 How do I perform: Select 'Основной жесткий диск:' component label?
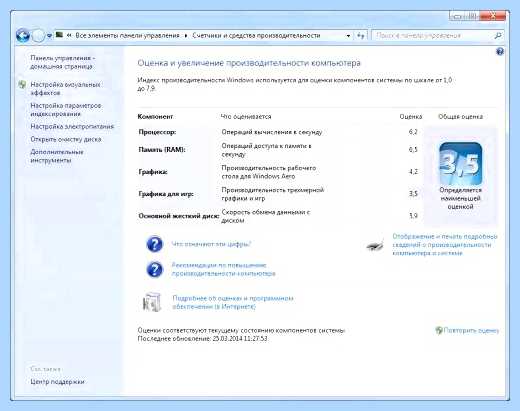(178, 216)
